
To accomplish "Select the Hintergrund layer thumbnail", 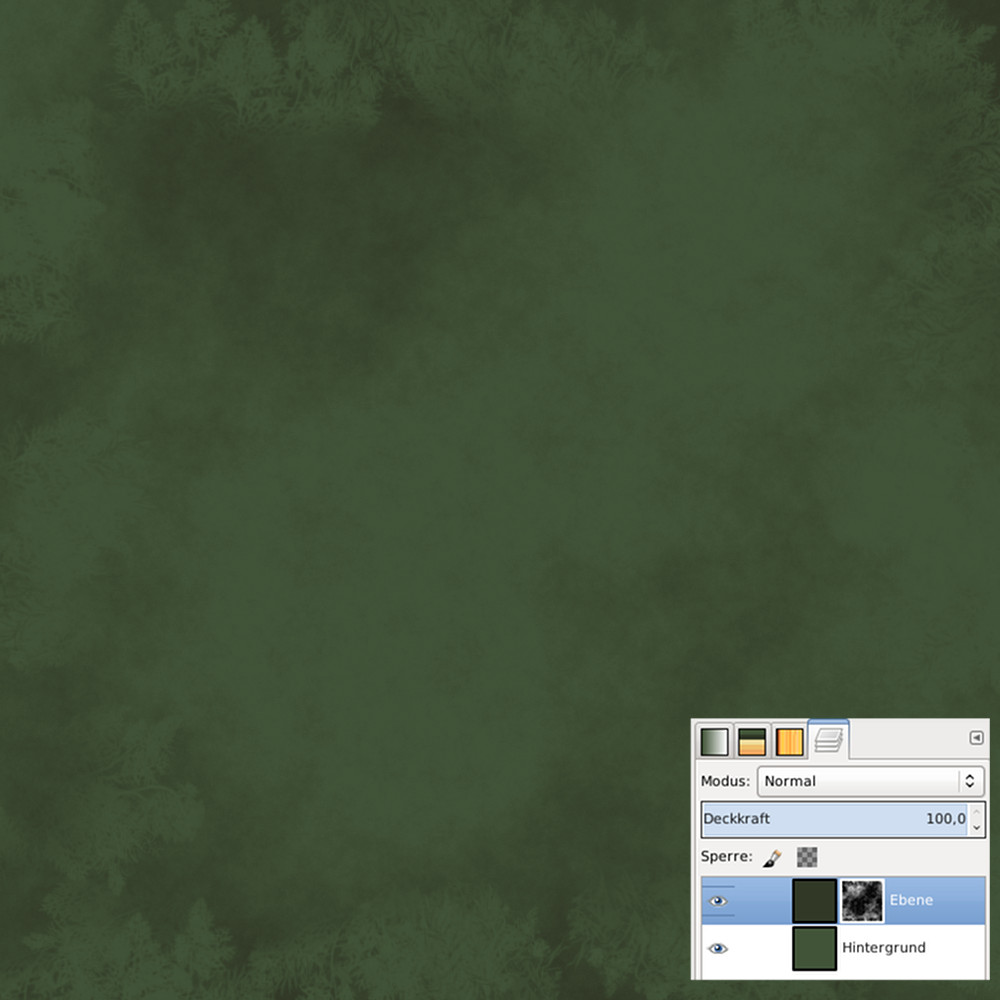I will coord(814,948).
